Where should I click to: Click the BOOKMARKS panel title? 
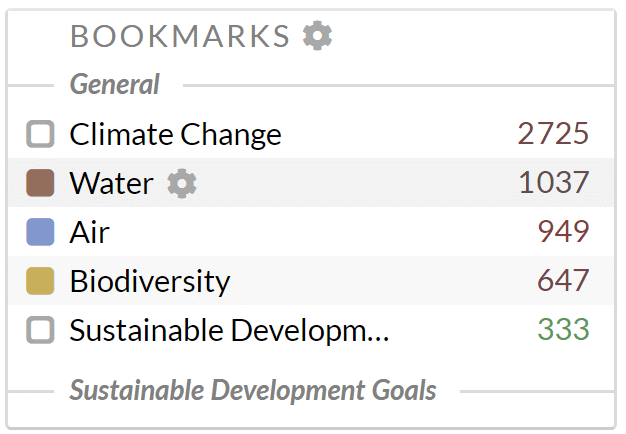[x=180, y=36]
